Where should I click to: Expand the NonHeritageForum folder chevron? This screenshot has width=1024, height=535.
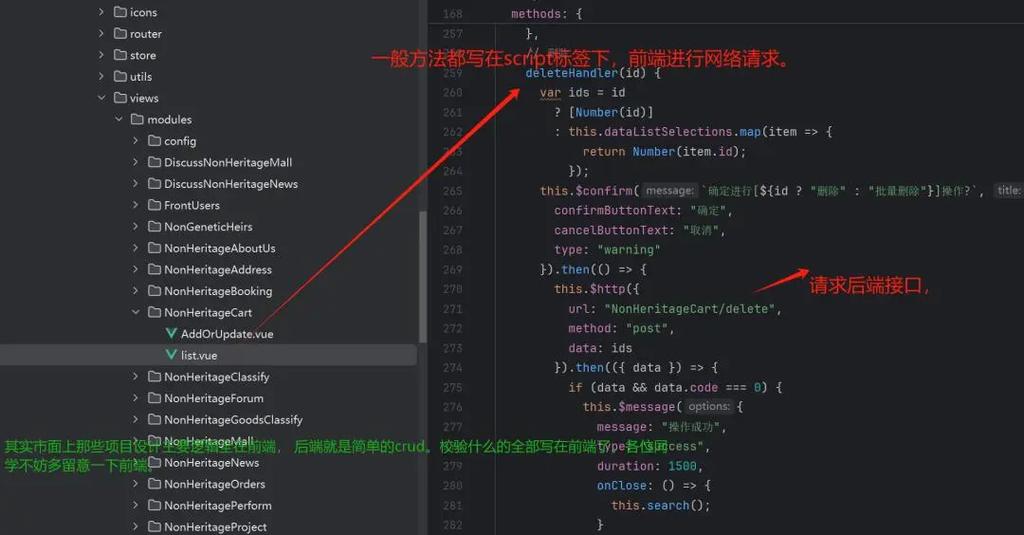point(136,398)
